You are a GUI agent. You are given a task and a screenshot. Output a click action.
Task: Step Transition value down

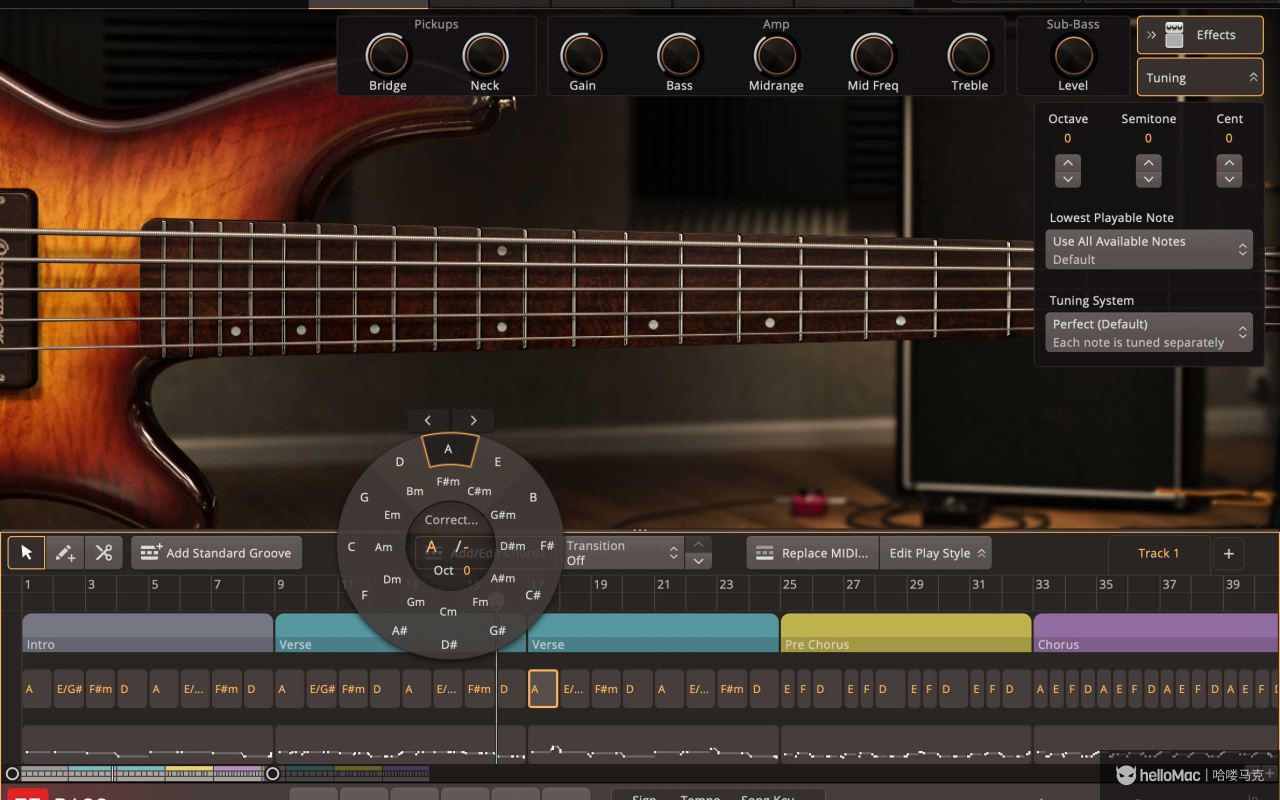click(x=699, y=561)
